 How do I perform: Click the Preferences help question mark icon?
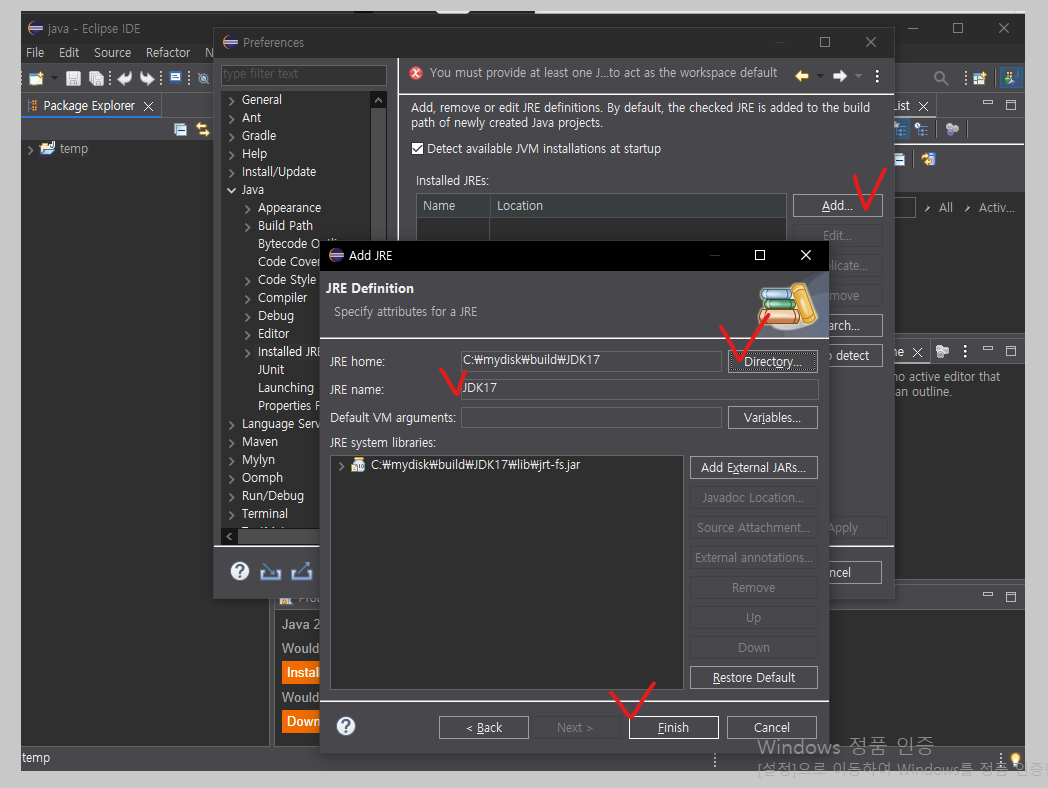tap(240, 571)
